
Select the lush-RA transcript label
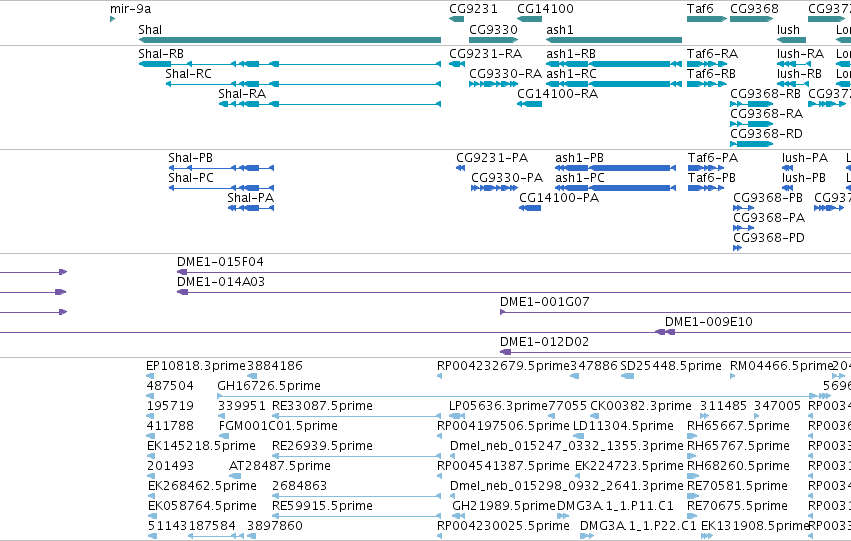[800, 54]
